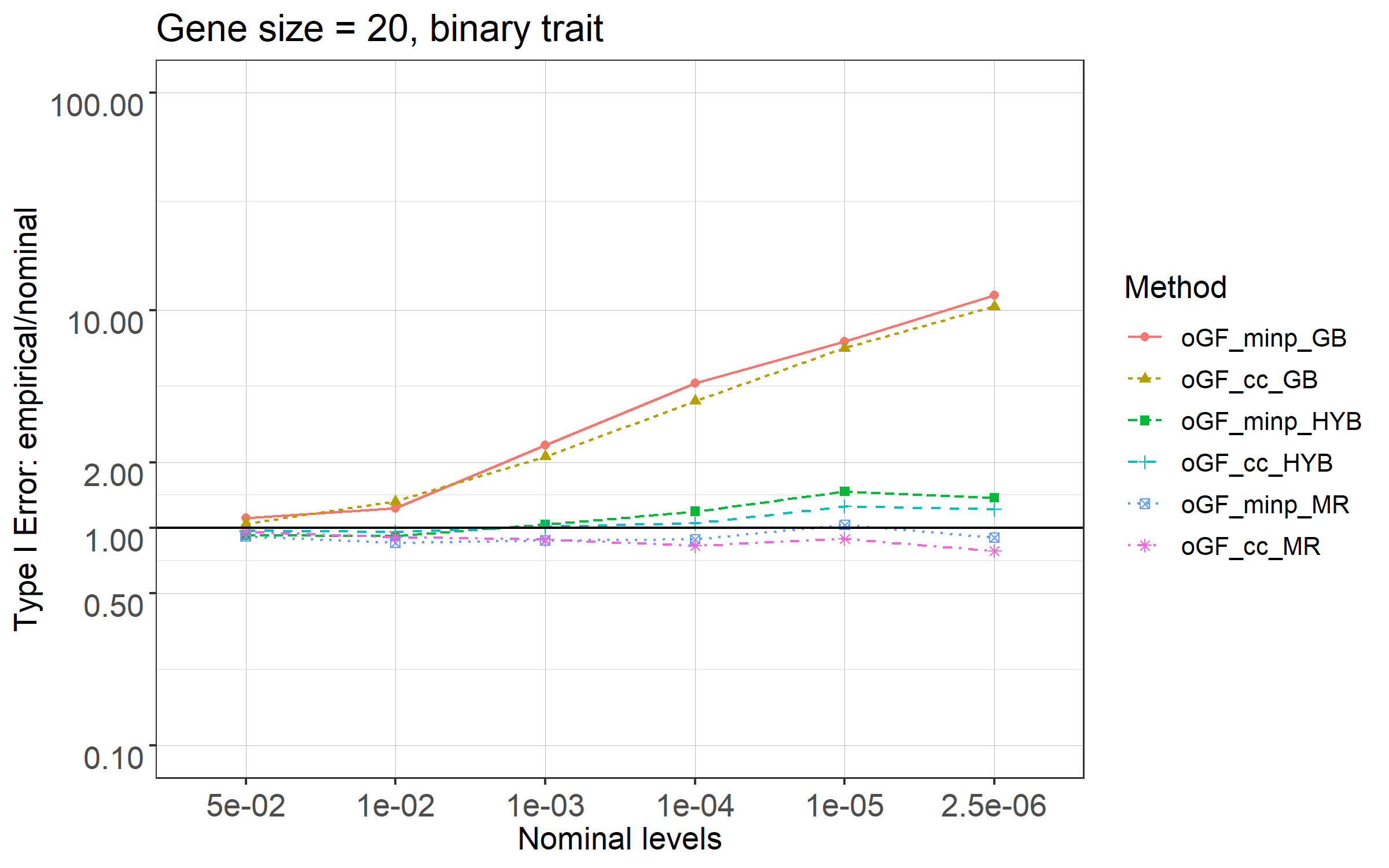Click the blue oGF_minp_MR box at 2.5e-06
Viewport: 1389px width, 868px height.
(x=994, y=538)
